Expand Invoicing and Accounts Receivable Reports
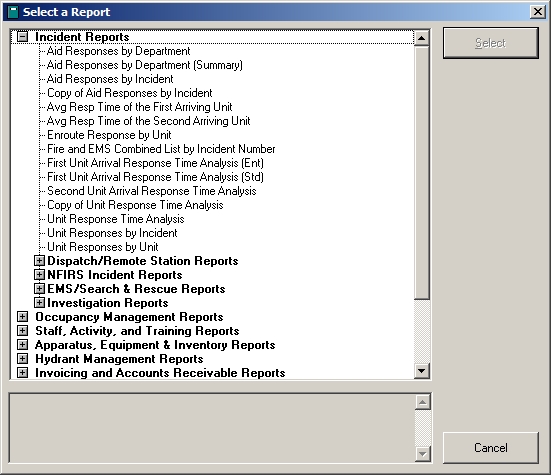Image resolution: width=551 pixels, height=475 pixels. tap(22, 373)
